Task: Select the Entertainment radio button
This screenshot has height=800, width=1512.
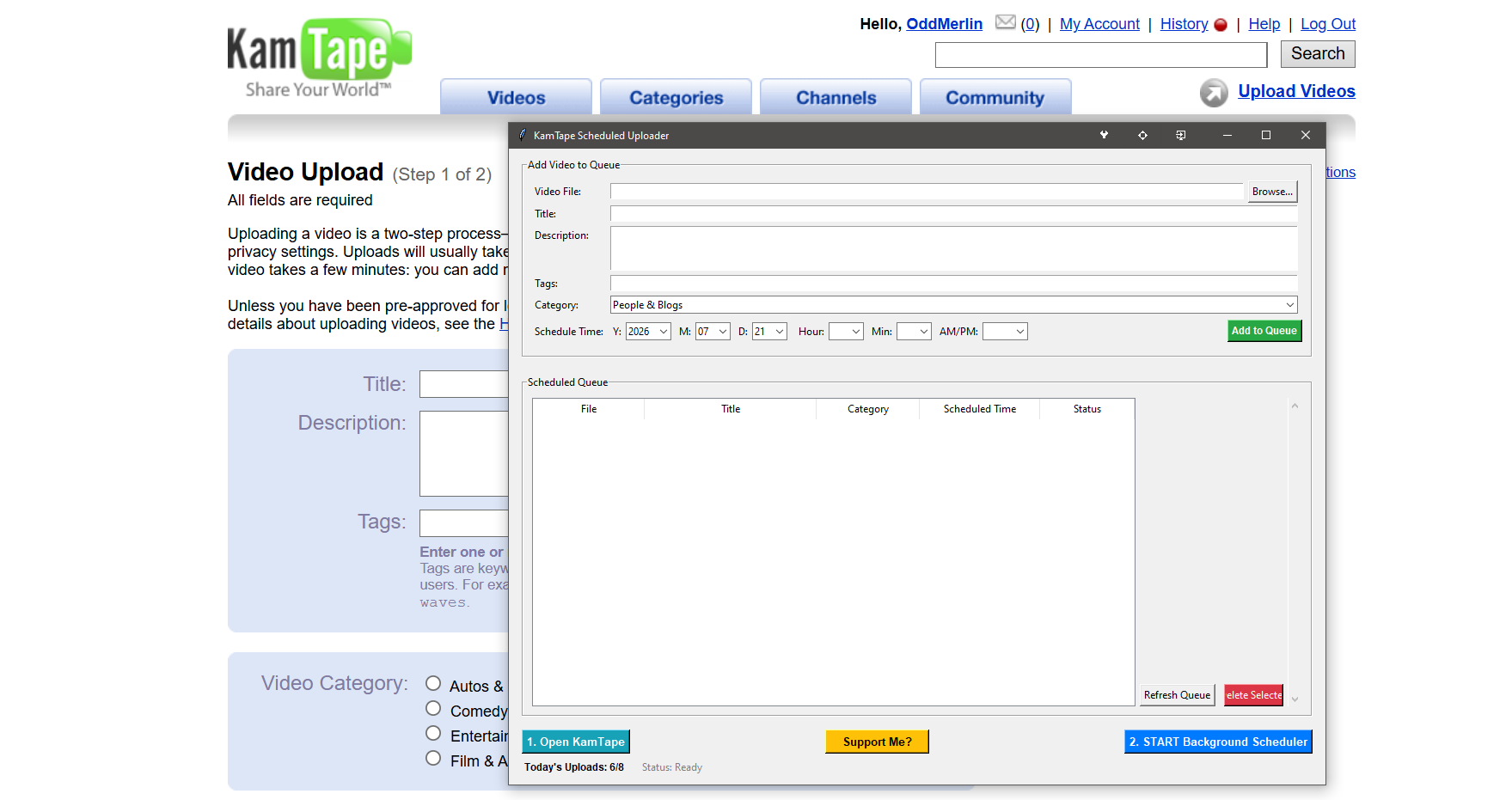Action: tap(433, 734)
